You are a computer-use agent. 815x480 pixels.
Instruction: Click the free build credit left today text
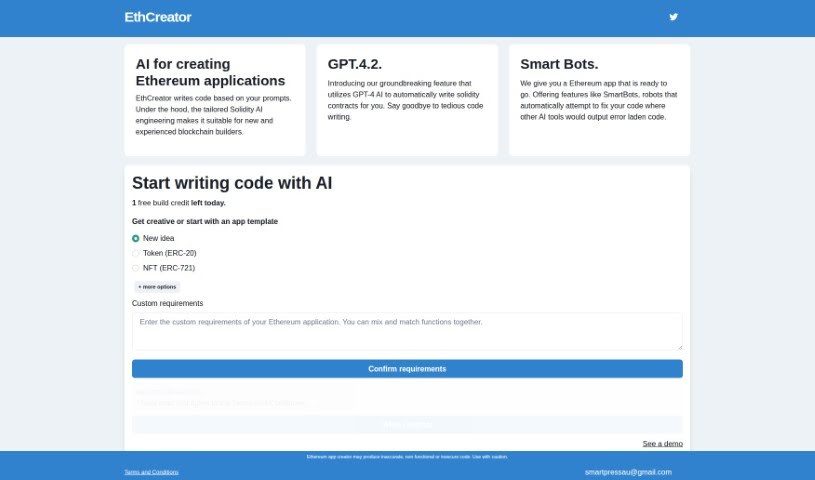179,203
